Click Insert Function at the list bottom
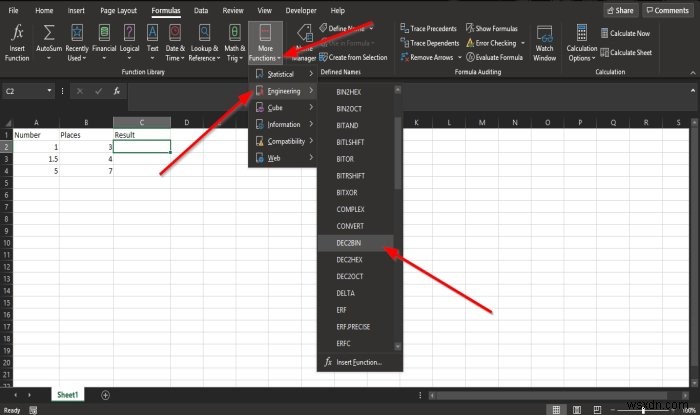The width and height of the screenshot is (700, 415). click(x=359, y=362)
